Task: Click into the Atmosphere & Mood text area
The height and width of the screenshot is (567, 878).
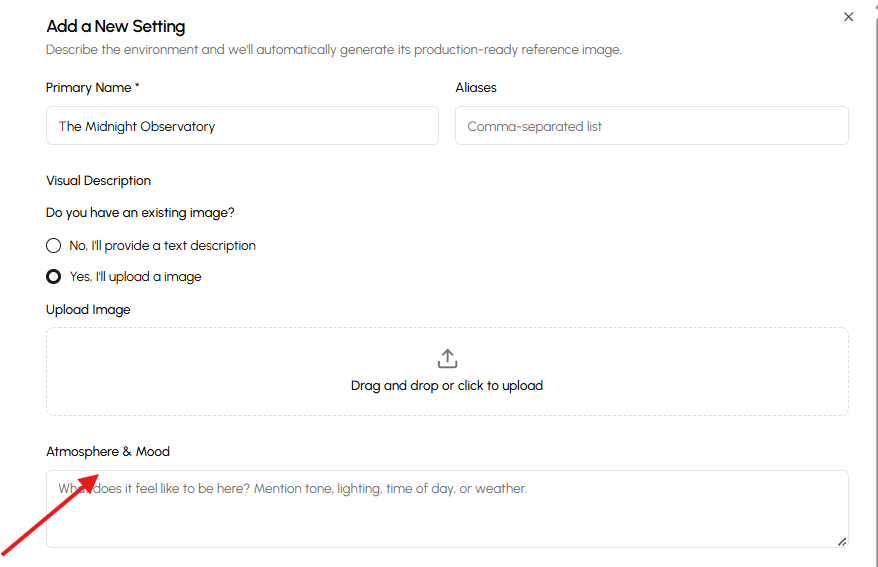Action: point(447,515)
